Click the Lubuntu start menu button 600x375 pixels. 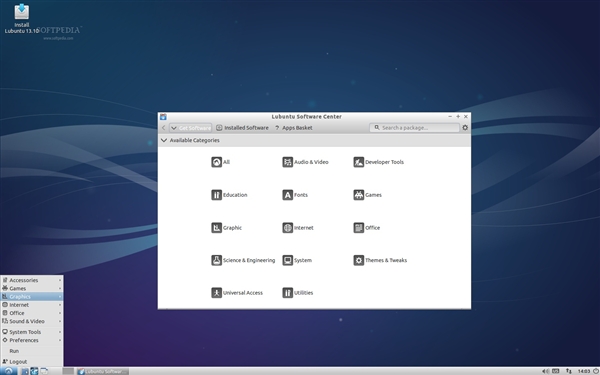(x=8, y=371)
